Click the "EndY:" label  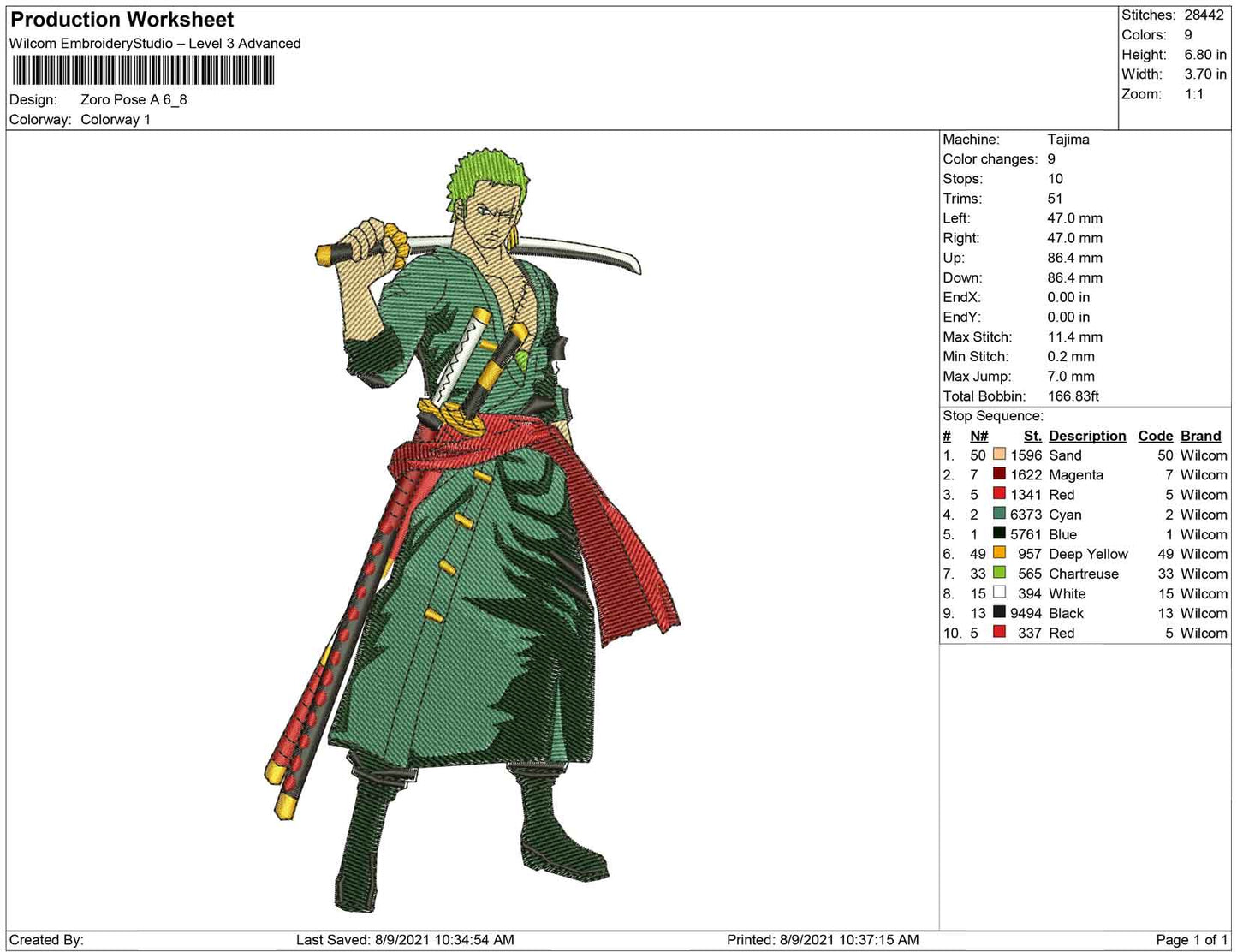click(962, 317)
